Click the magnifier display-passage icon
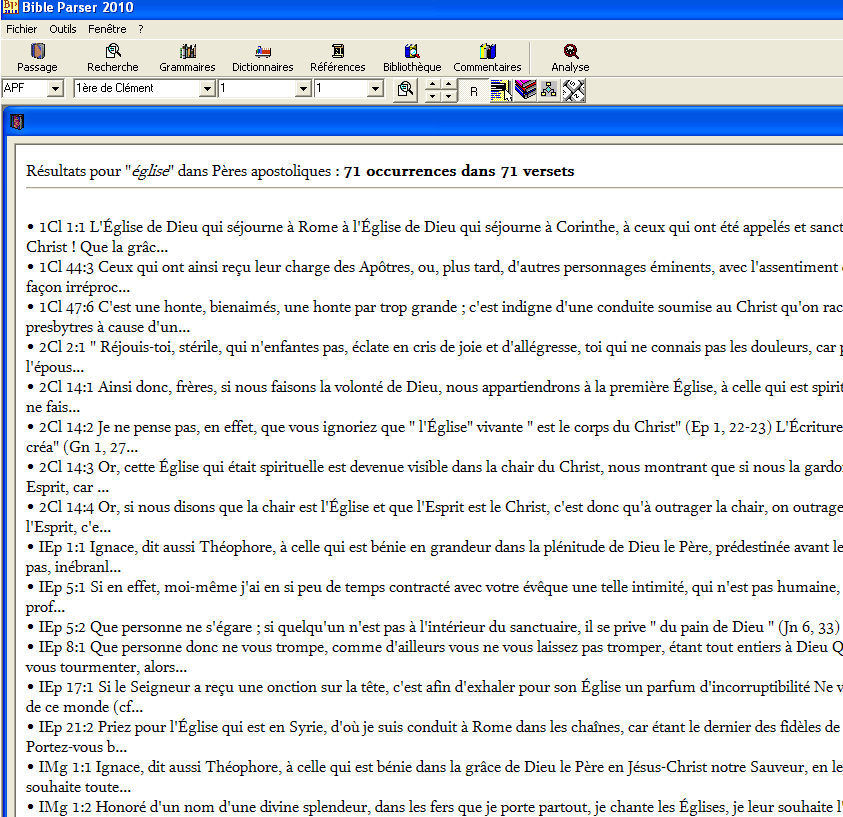 (x=406, y=89)
